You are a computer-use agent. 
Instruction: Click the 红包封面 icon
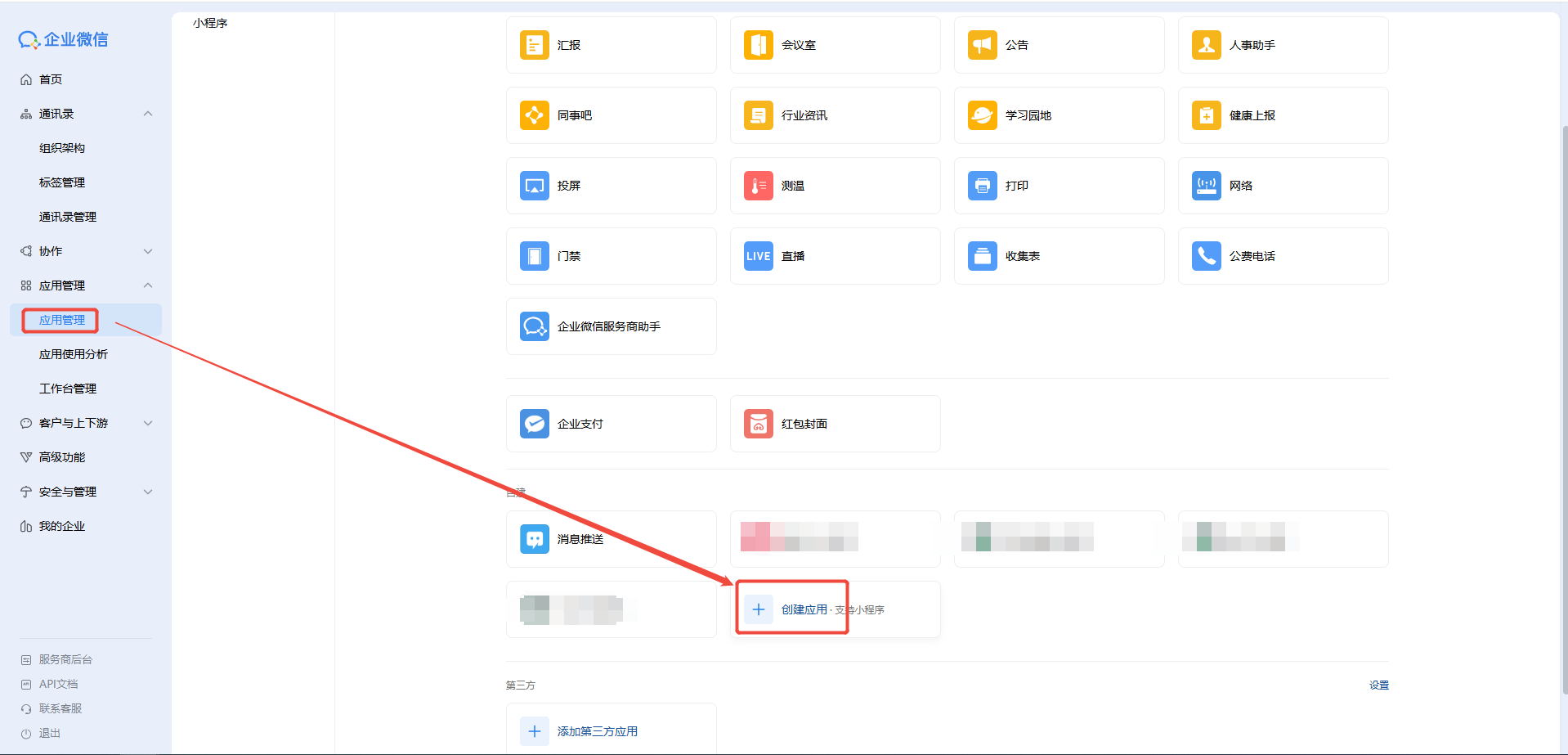pos(759,424)
